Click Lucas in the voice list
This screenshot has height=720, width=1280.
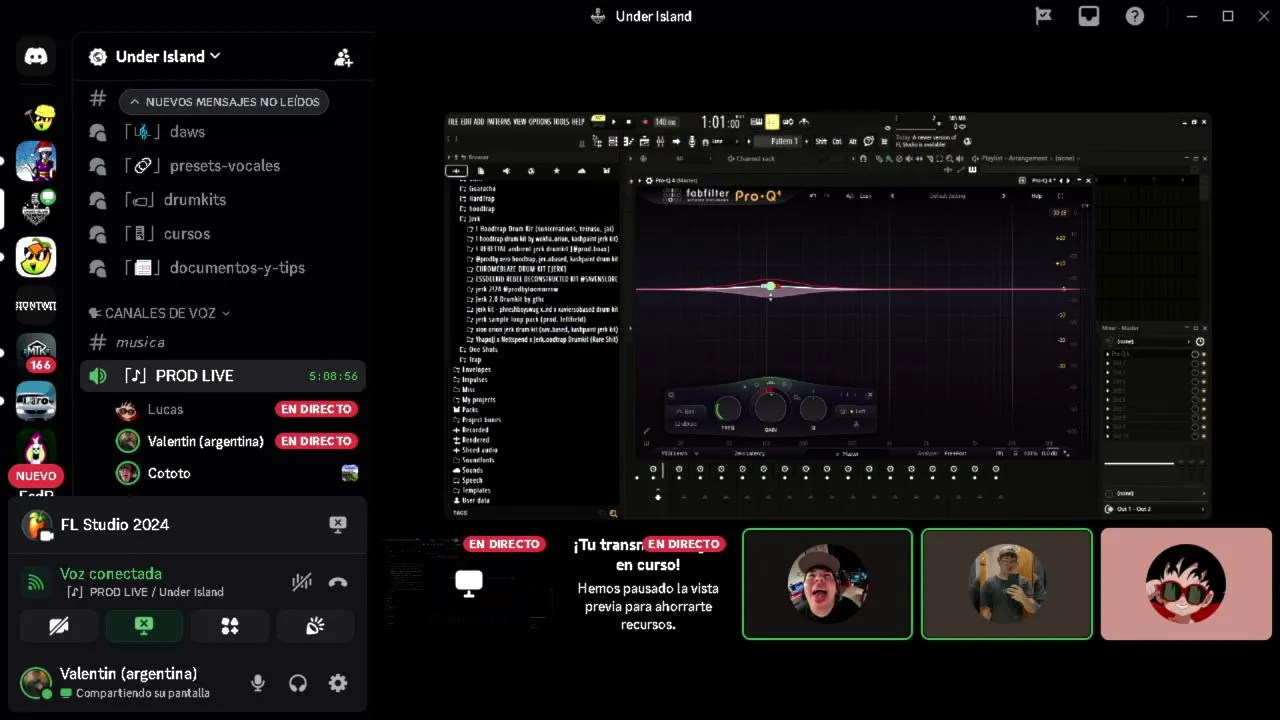[x=166, y=409]
